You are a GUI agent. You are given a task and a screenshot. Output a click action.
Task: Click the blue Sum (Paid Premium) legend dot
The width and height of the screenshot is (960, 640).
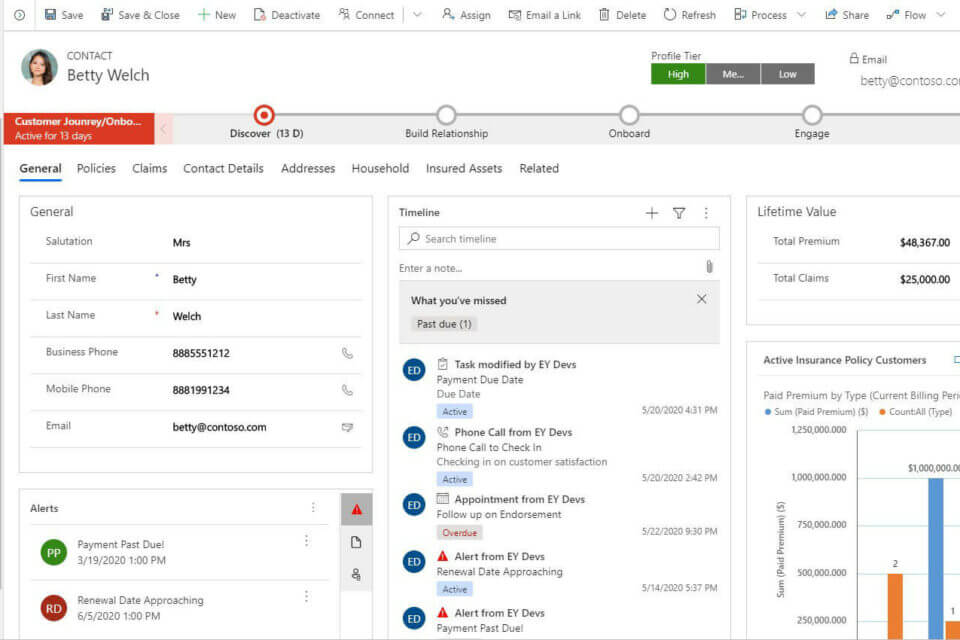click(x=768, y=411)
